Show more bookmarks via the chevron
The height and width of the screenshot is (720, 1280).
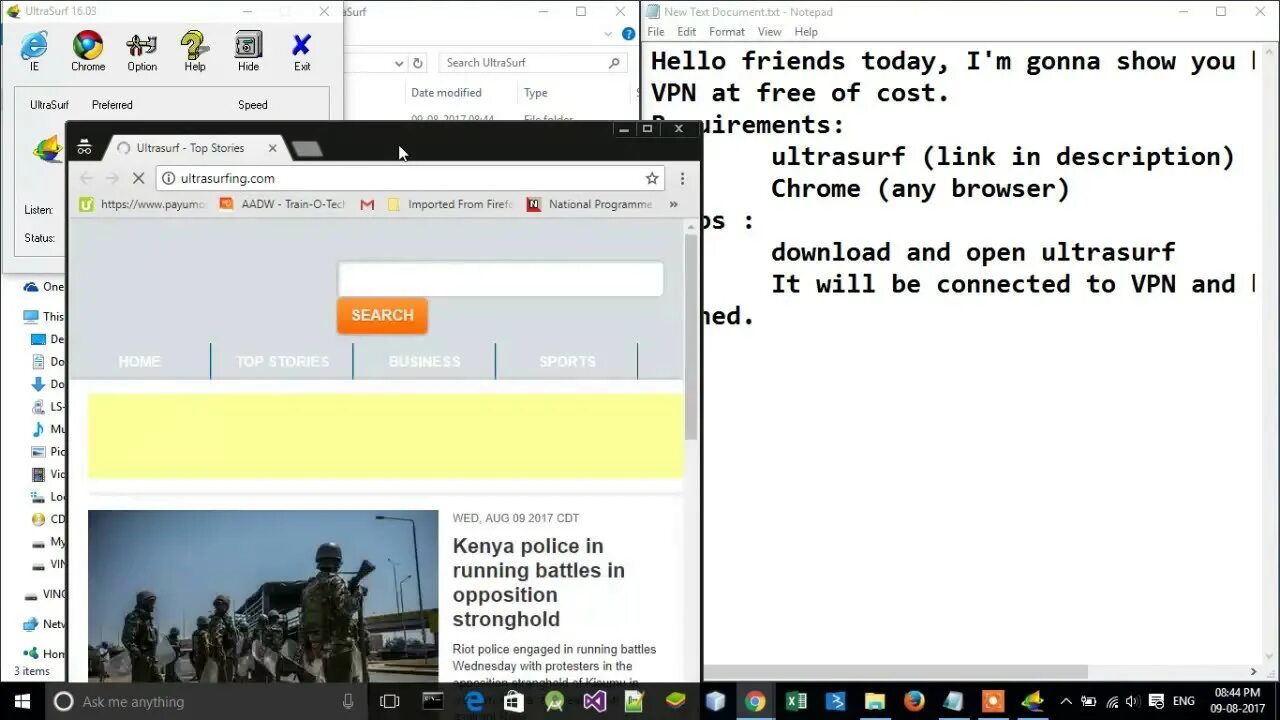673,204
